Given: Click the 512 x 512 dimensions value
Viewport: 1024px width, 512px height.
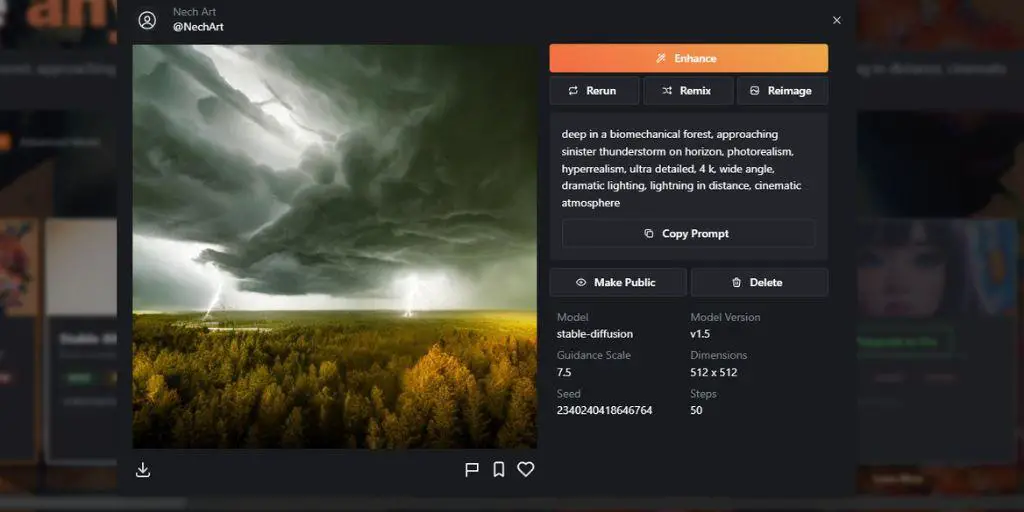Looking at the screenshot, I should pos(714,372).
